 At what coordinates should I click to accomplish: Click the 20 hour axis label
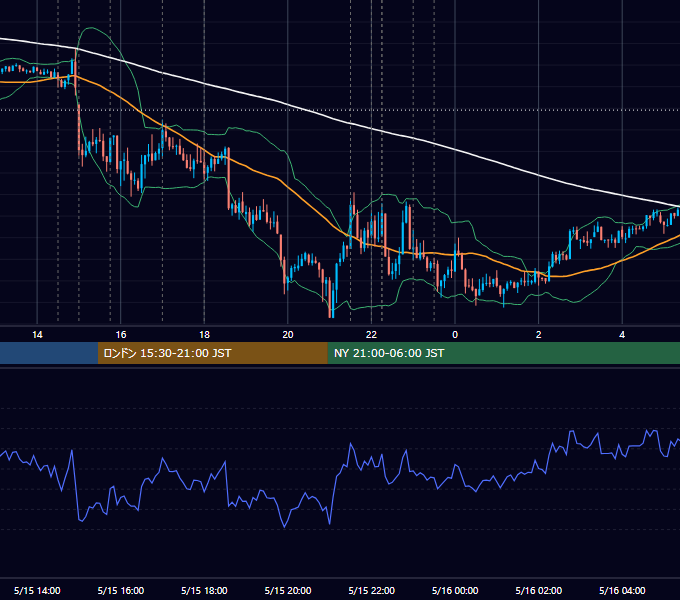pos(288,335)
